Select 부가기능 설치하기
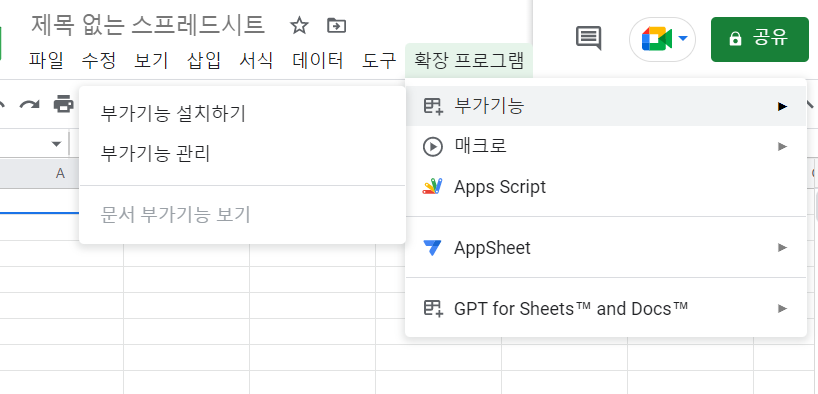 (243, 114)
